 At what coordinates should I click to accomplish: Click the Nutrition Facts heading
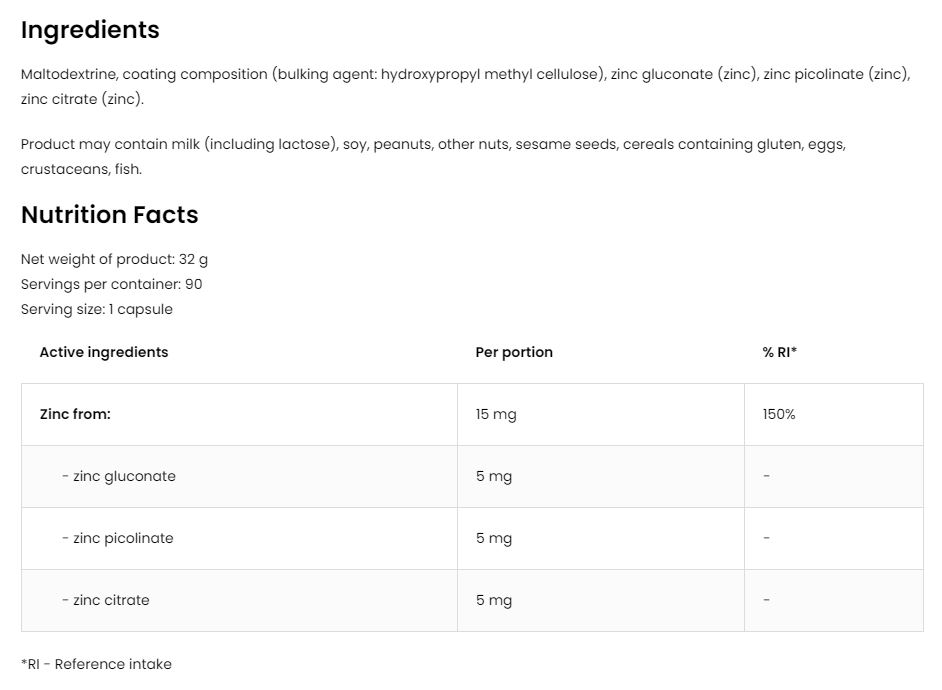pyautogui.click(x=110, y=215)
